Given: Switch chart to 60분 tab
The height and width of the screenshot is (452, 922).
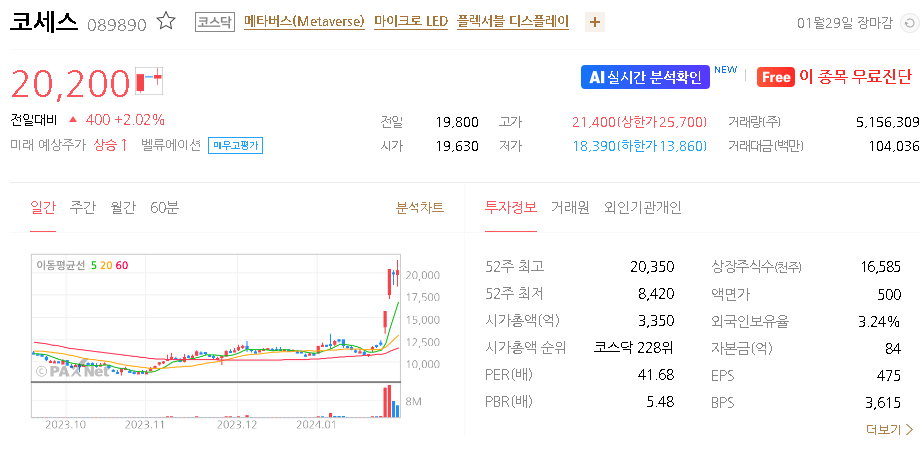Looking at the screenshot, I should click(x=165, y=207).
